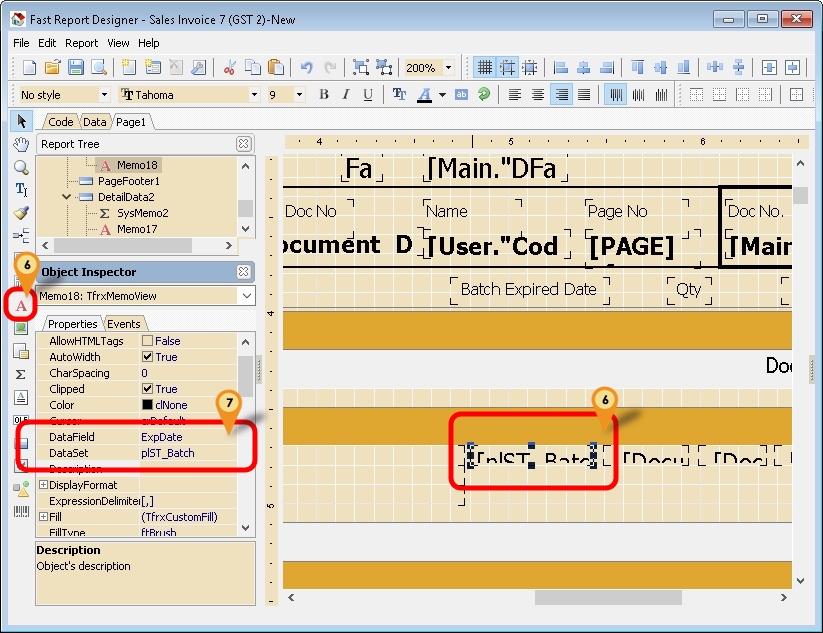This screenshot has height=633, width=823.
Task: Activate the Zoom magnifier tool
Action: pos(21,167)
